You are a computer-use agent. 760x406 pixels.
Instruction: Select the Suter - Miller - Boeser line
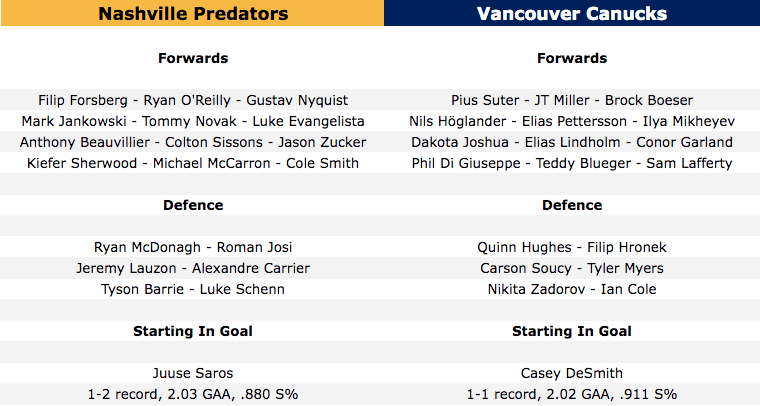click(571, 100)
